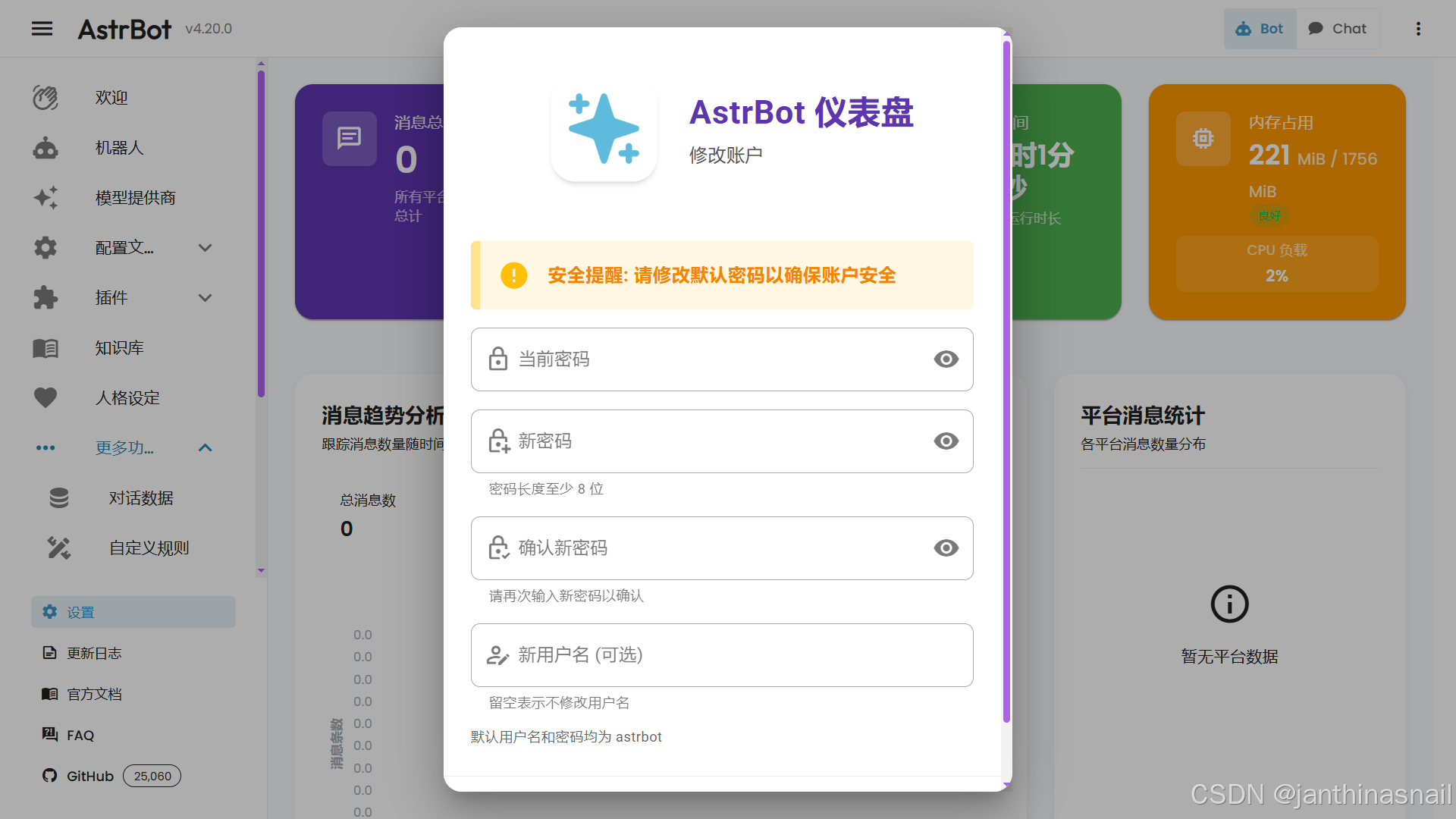This screenshot has height=819, width=1456.
Task: Click the magic wand 自定义规则 icon
Action: (x=59, y=548)
